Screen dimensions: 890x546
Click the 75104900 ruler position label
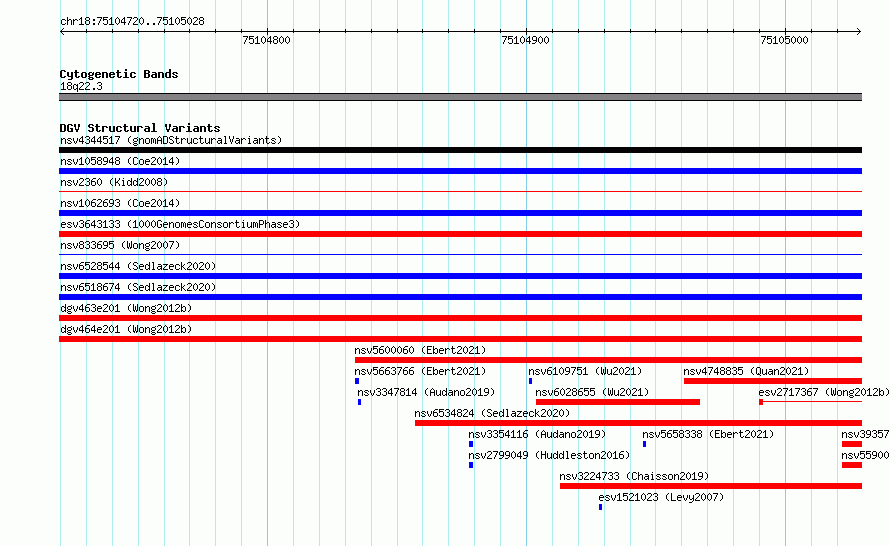[x=525, y=40]
